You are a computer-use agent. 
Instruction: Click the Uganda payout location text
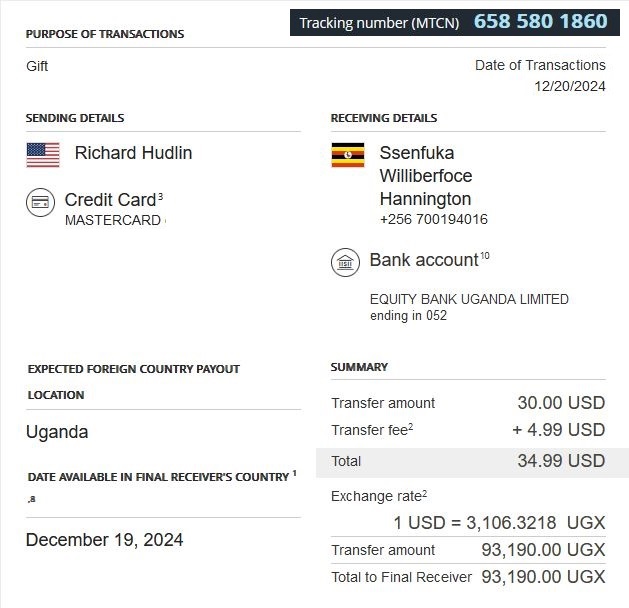point(57,432)
